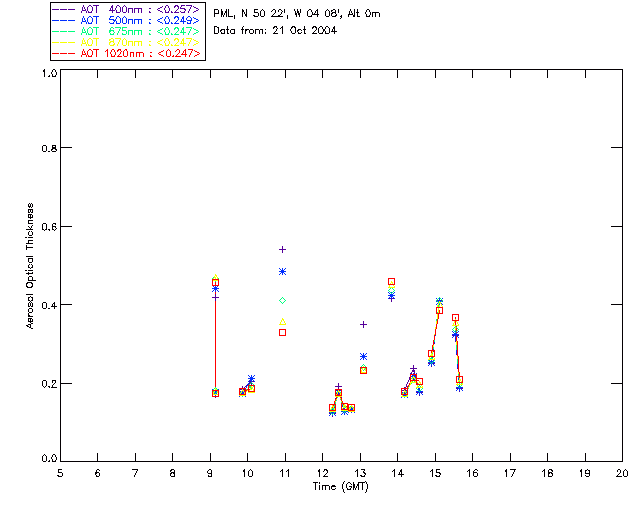Viewport: 640px width, 512px height.
Task: Click the AOT 400nm legend entry
Action: point(126,9)
